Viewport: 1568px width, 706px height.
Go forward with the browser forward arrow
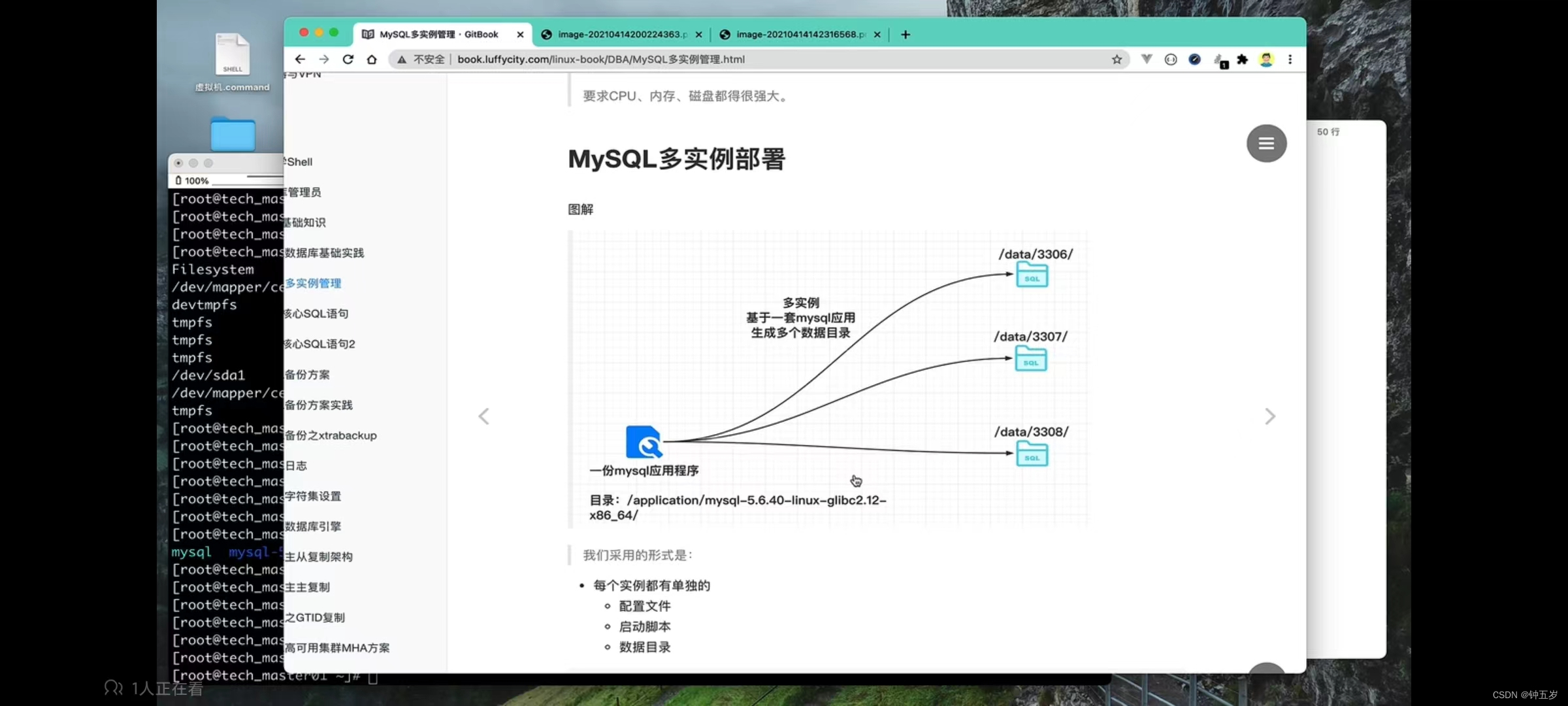(324, 59)
